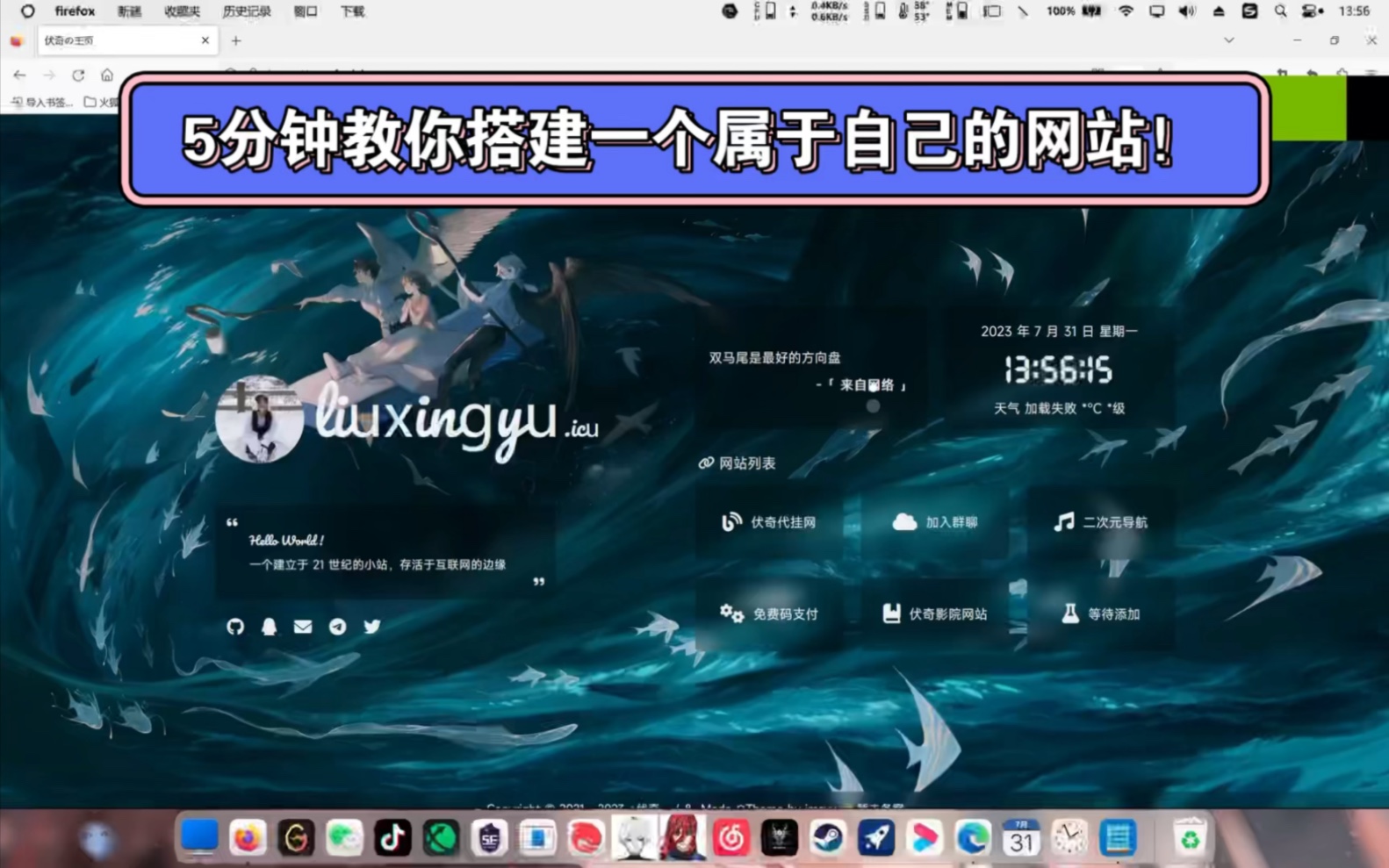Open the white-haired character dock icon

634,836
